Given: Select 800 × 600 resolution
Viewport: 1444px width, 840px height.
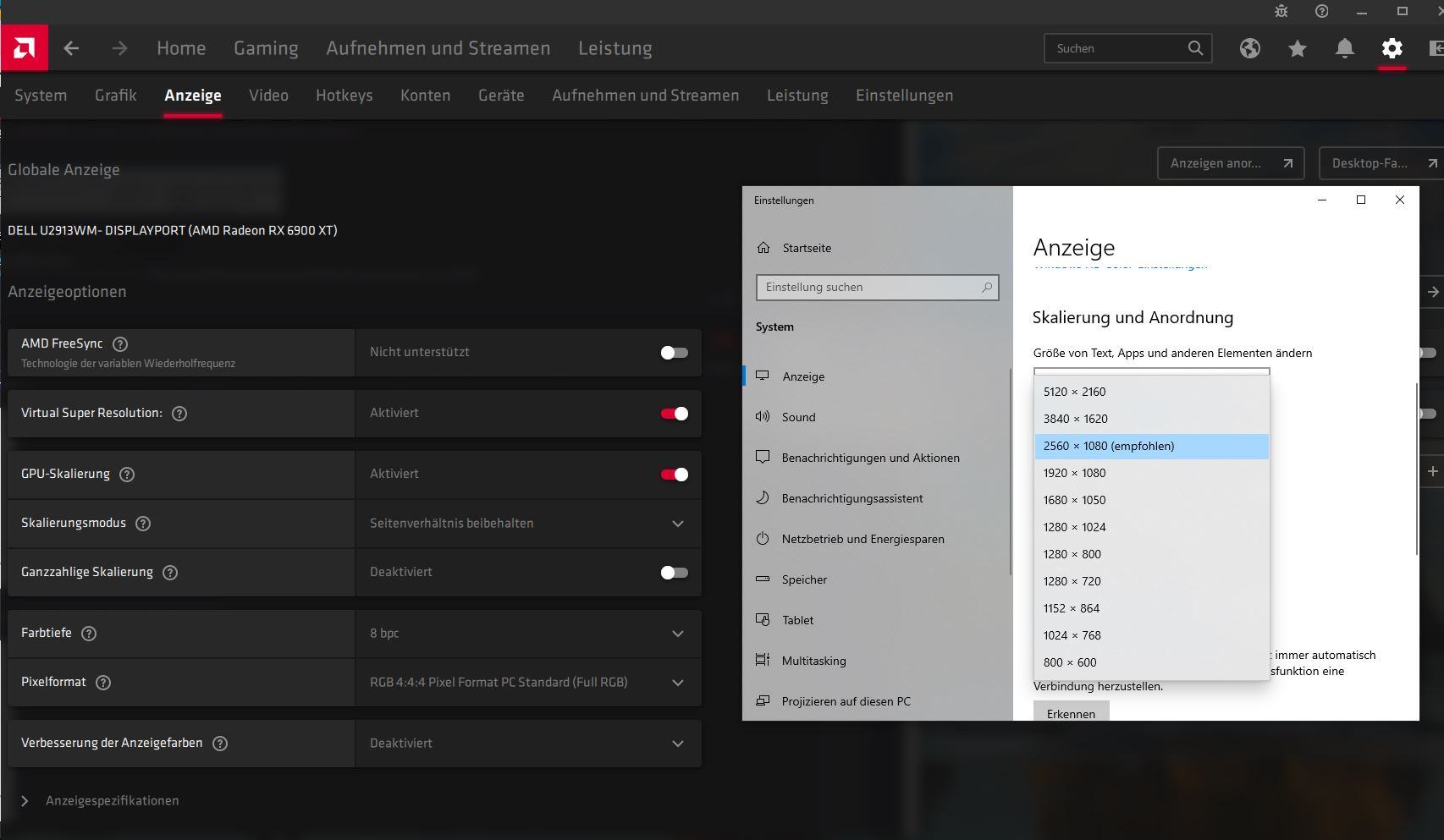Looking at the screenshot, I should click(x=1151, y=662).
